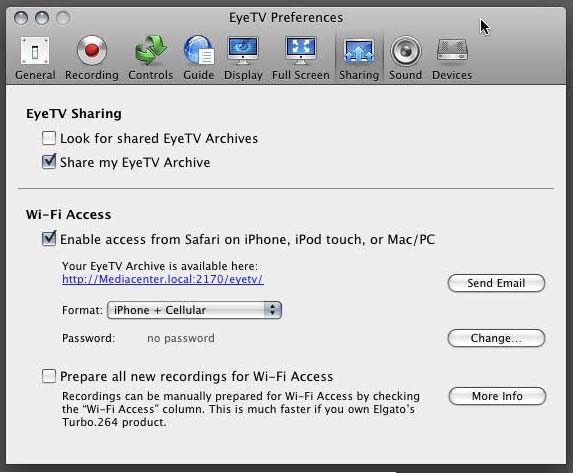This screenshot has width=573, height=473.
Task: Click 'Your EyeTV Archive is available here:' text
Action: click(x=160, y=266)
